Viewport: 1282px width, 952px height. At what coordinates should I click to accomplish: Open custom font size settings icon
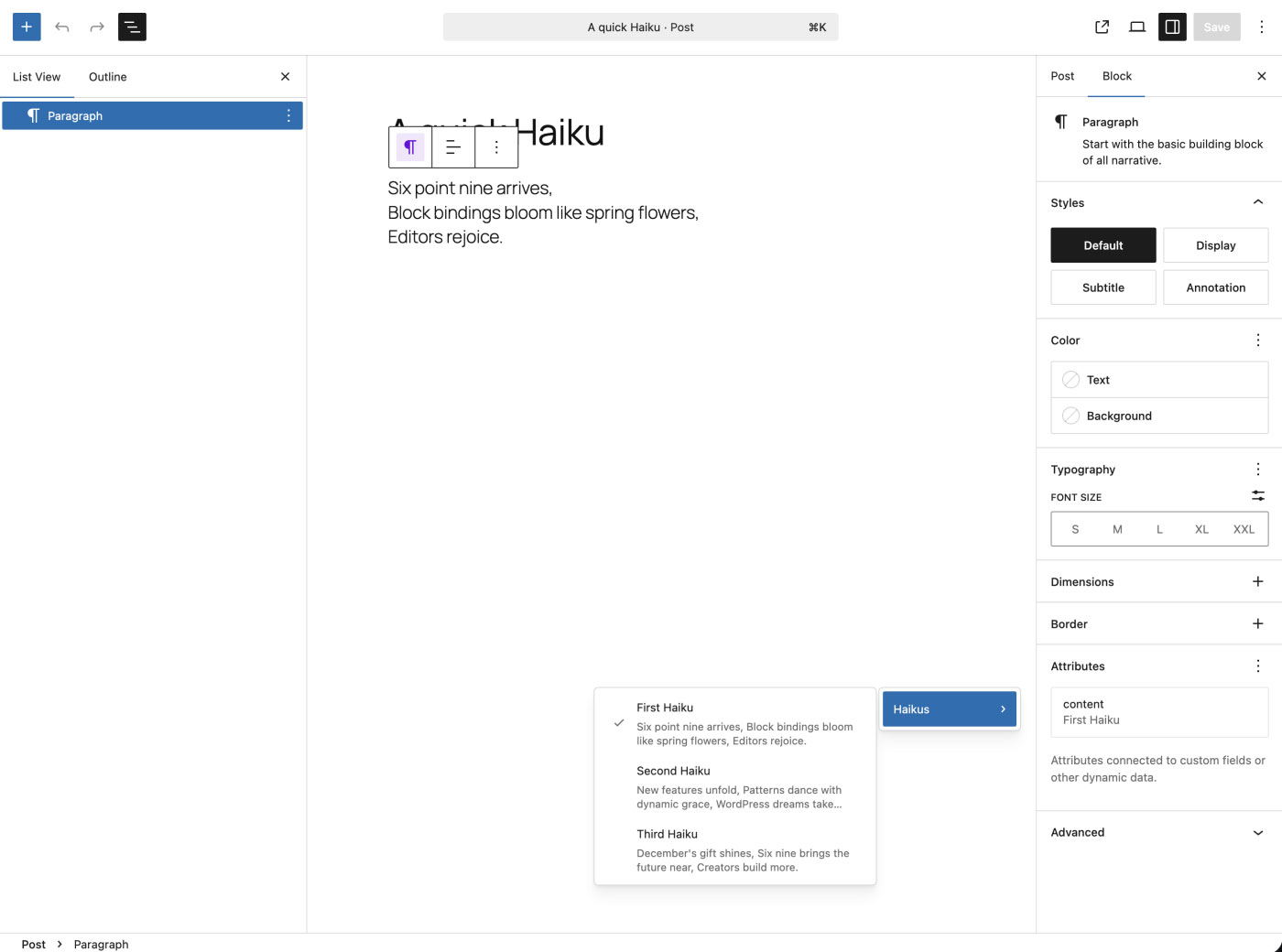1257,496
